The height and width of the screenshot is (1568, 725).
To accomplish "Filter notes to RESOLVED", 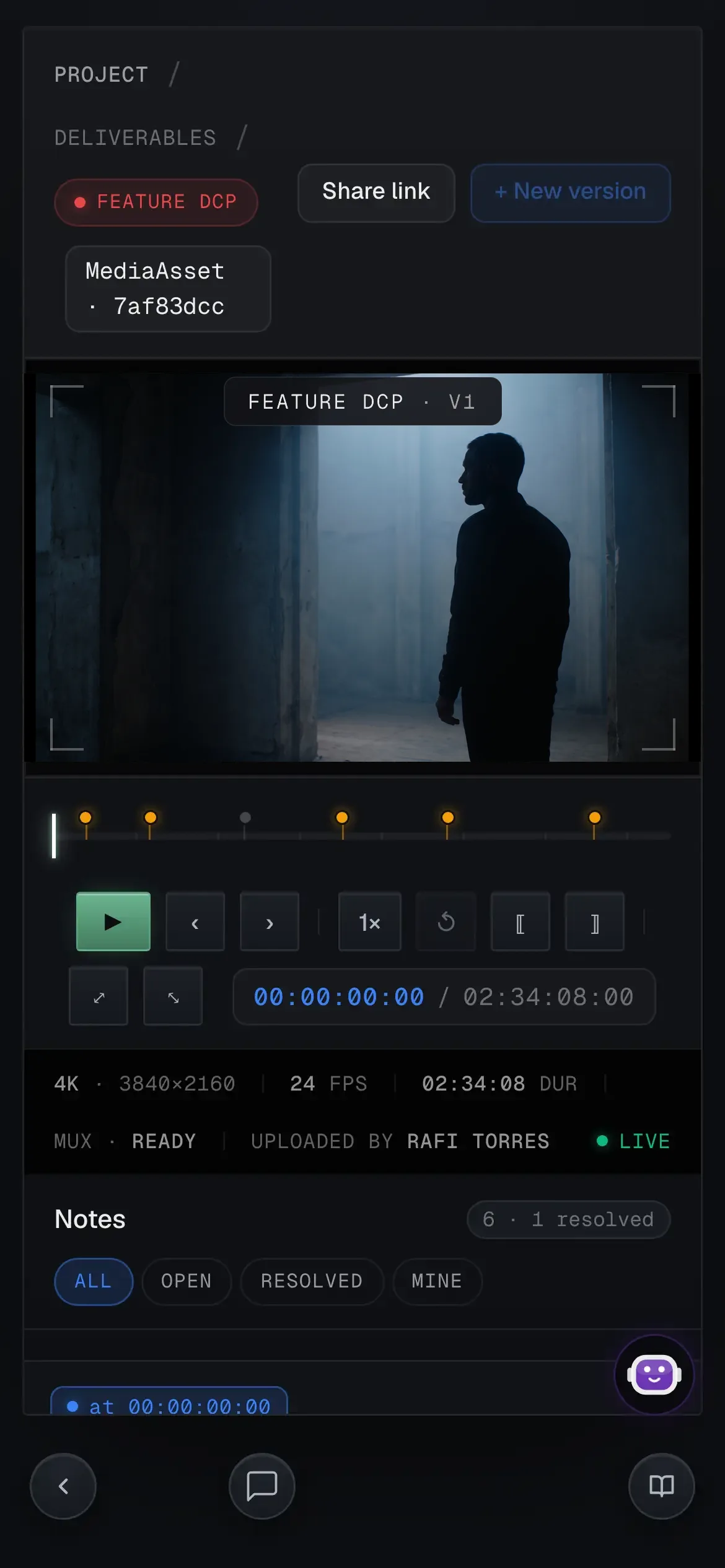I will click(x=312, y=1281).
